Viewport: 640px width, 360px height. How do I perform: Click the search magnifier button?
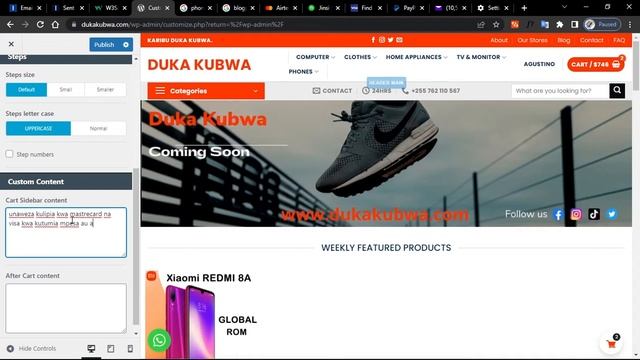tap(617, 91)
